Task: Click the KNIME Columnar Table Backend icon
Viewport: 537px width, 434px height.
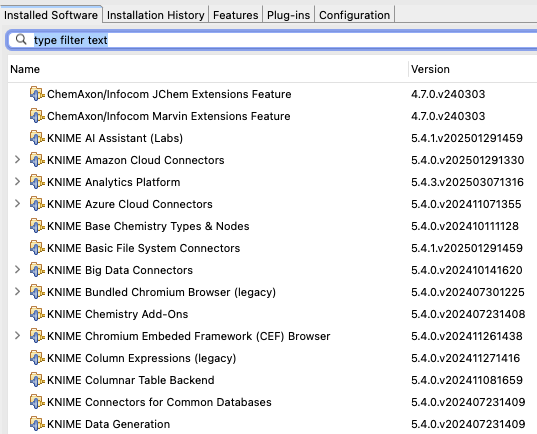Action: (37, 380)
